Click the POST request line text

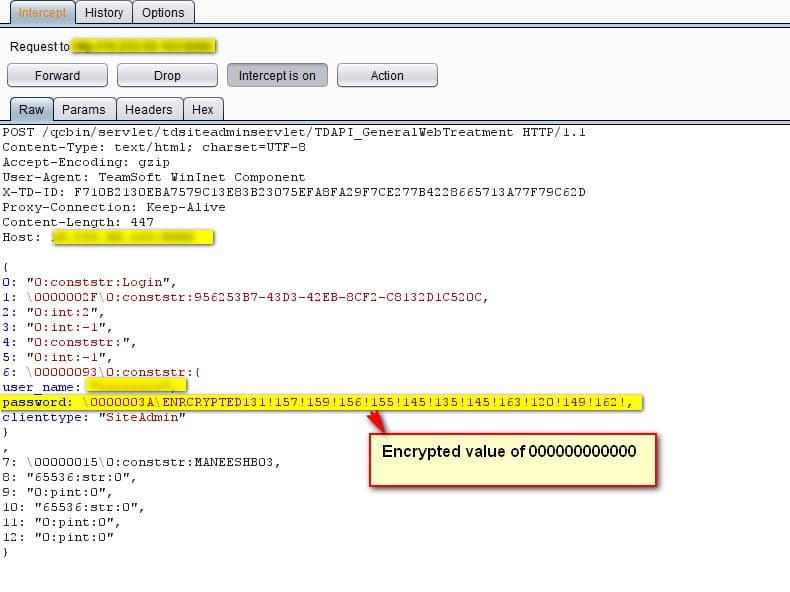pos(293,132)
